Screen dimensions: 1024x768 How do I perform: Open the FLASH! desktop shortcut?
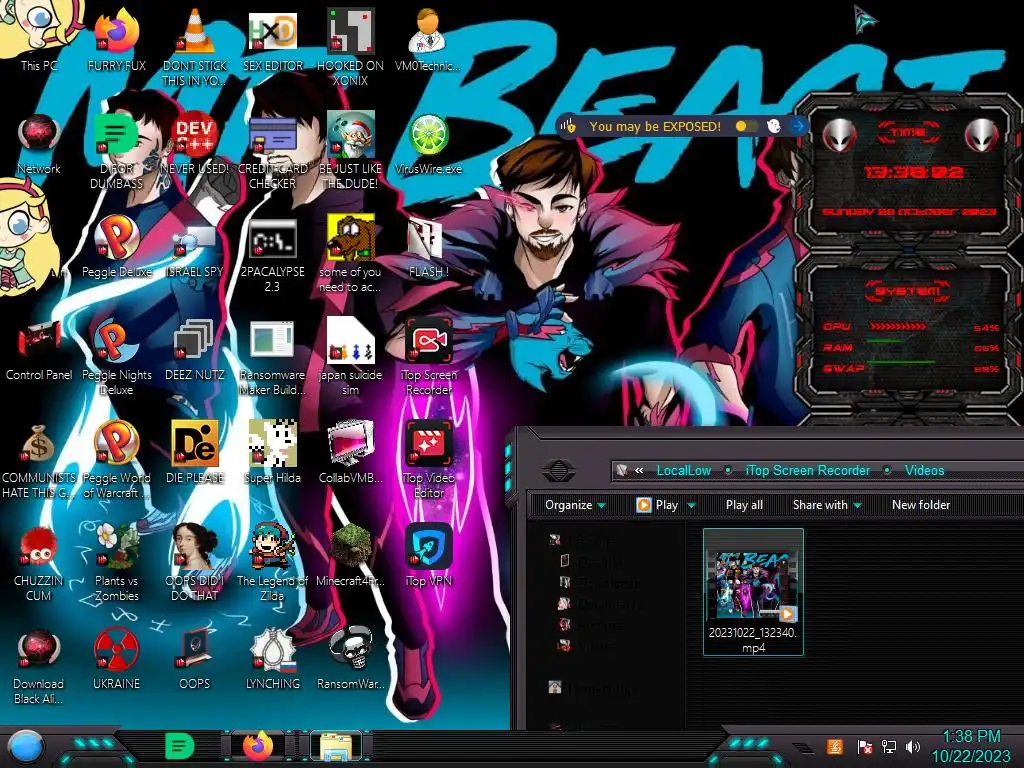[428, 247]
